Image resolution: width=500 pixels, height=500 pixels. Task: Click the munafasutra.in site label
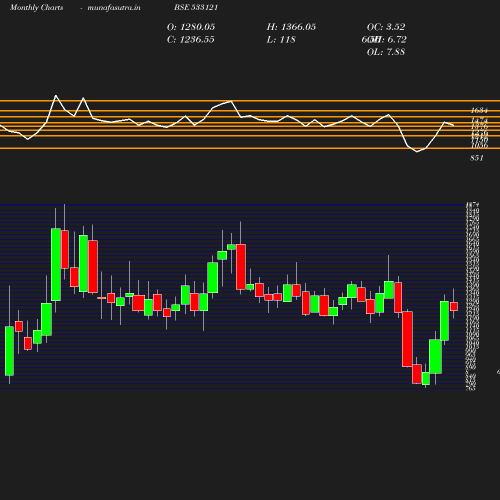point(114,8)
